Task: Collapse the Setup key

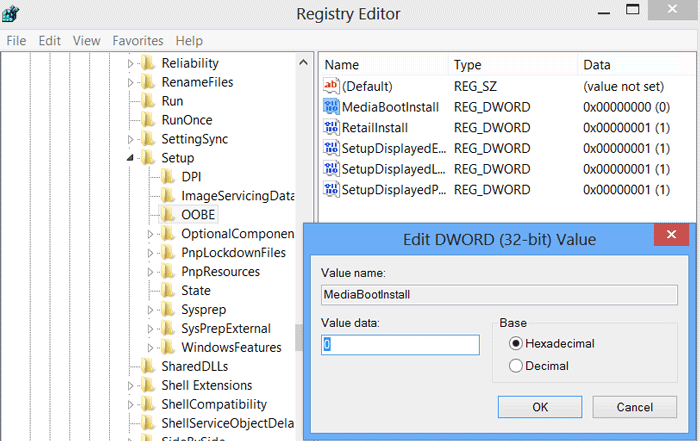Action: (130, 158)
